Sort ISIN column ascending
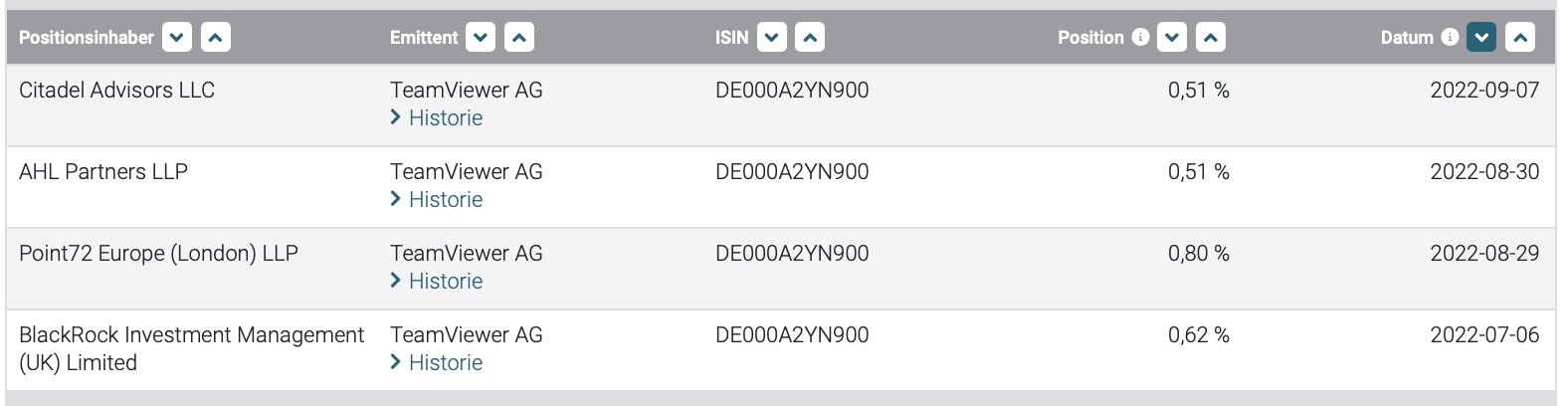 click(x=810, y=38)
